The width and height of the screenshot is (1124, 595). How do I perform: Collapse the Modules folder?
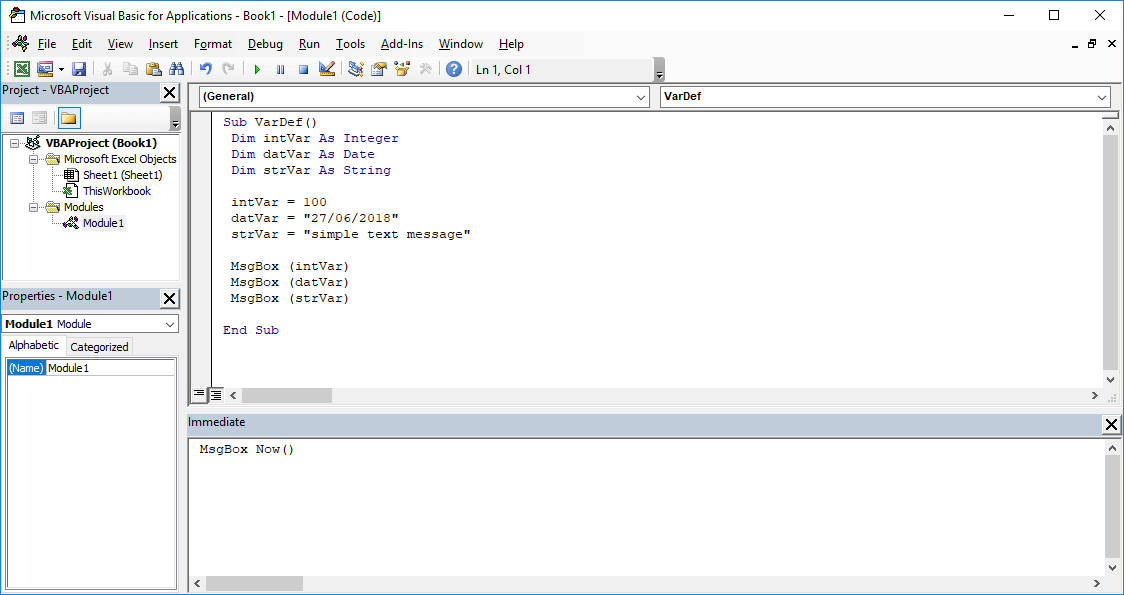33,207
